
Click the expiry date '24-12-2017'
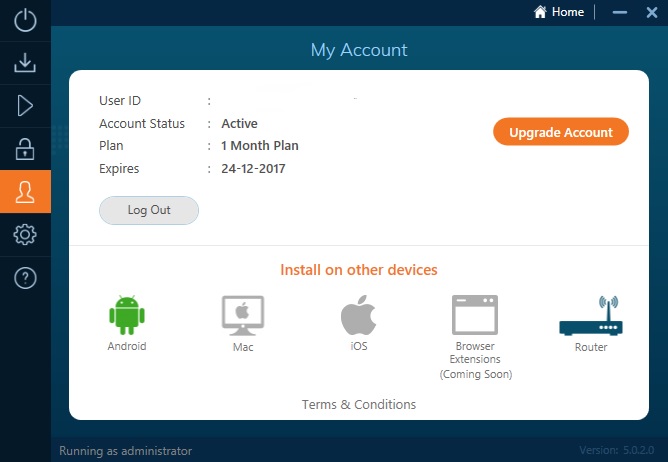coord(253,169)
